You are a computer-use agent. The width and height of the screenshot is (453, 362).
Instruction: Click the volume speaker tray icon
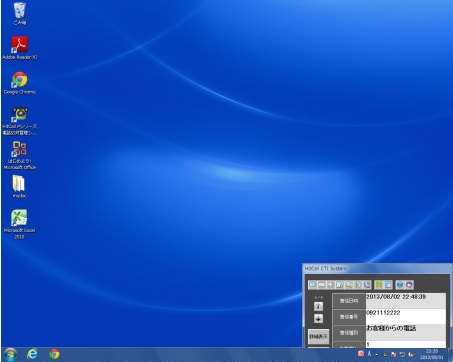[411, 355]
